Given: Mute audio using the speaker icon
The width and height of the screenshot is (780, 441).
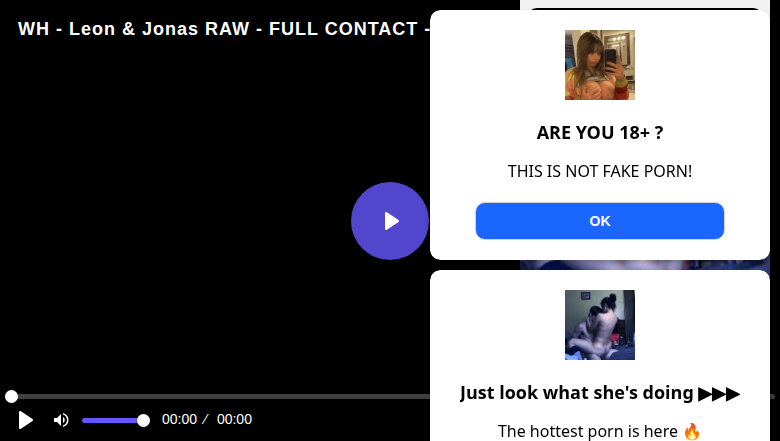Looking at the screenshot, I should [x=61, y=420].
